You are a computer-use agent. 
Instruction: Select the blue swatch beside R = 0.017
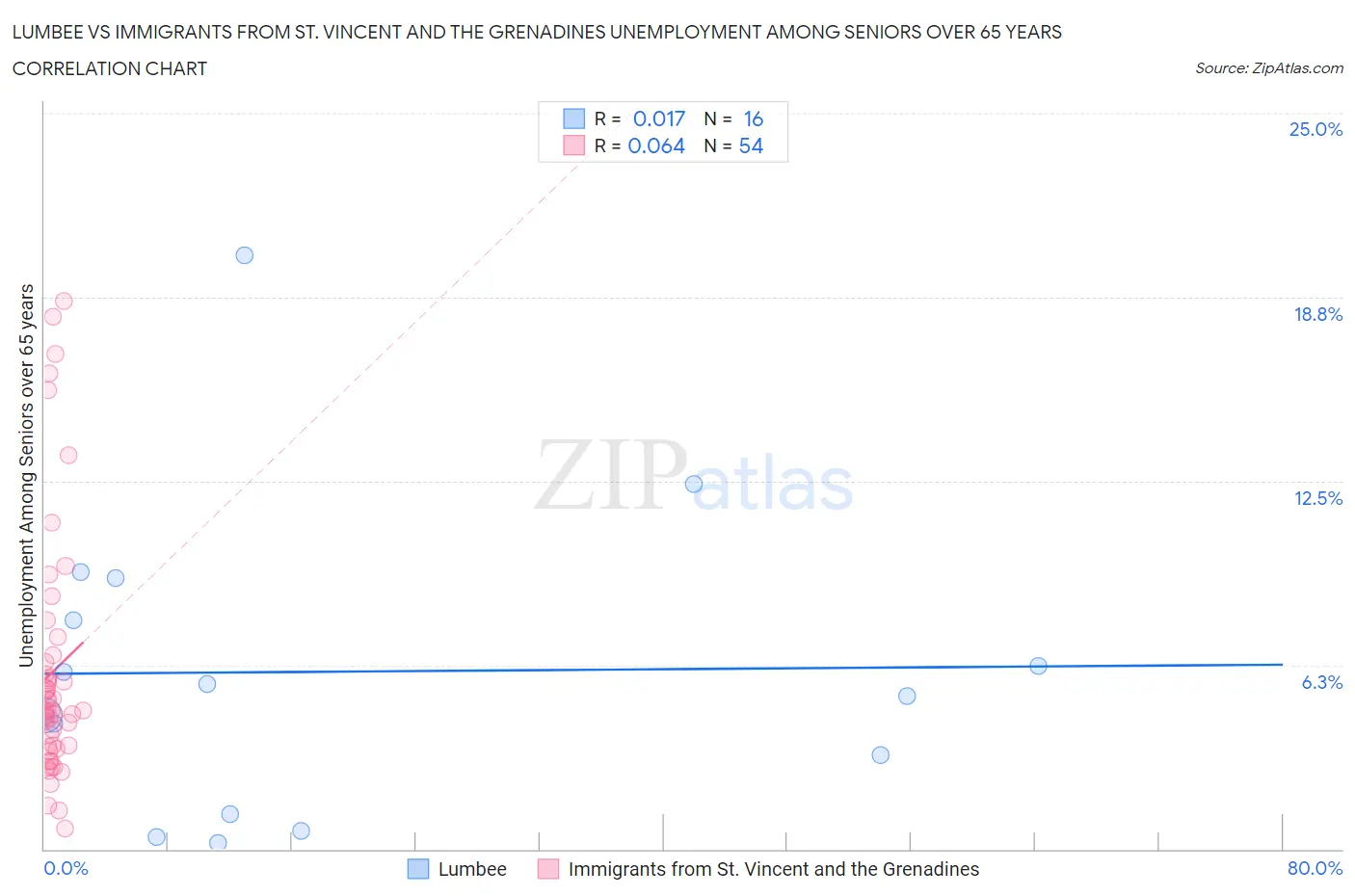[573, 119]
